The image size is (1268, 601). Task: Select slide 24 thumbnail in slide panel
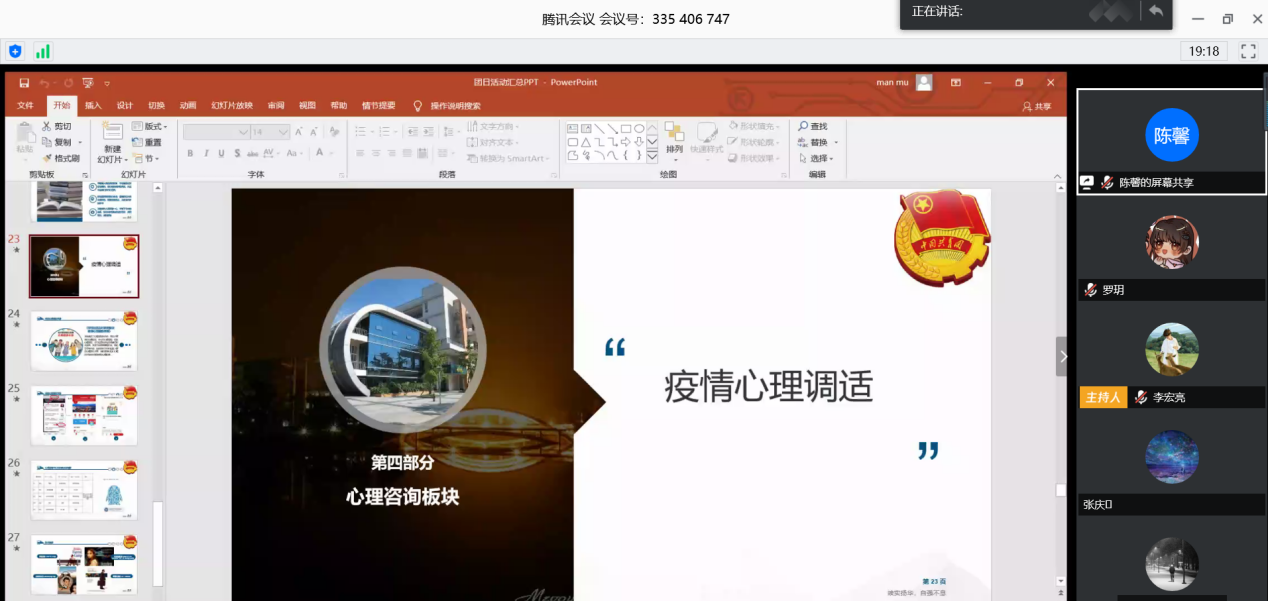point(84,340)
